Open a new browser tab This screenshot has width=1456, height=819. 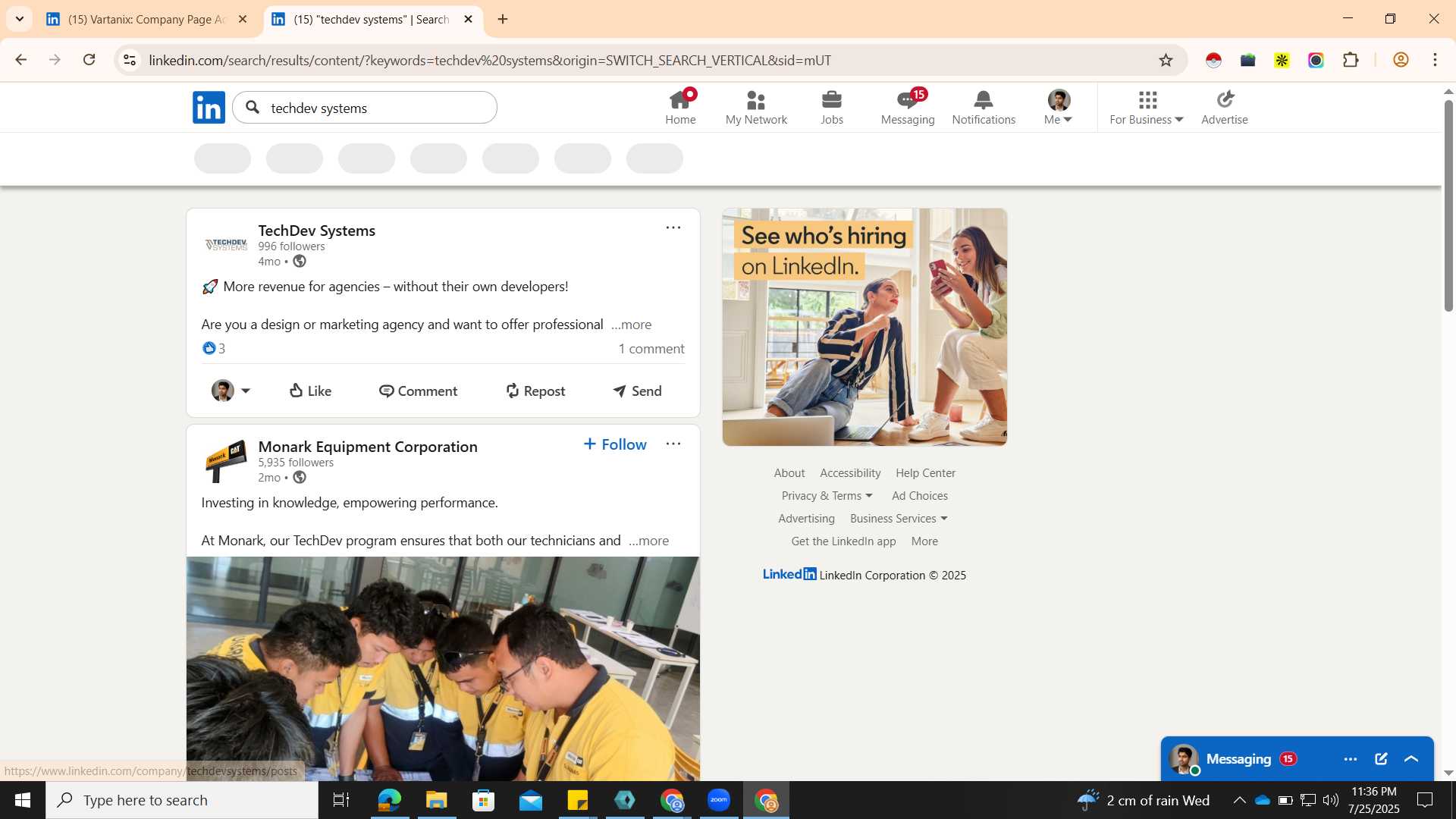point(503,19)
